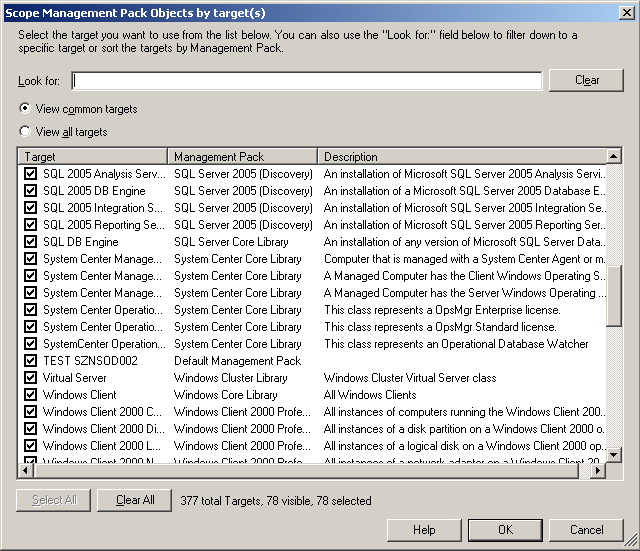Click the horizontal scrollbar thumb
The width and height of the screenshot is (640, 551).
point(307,471)
